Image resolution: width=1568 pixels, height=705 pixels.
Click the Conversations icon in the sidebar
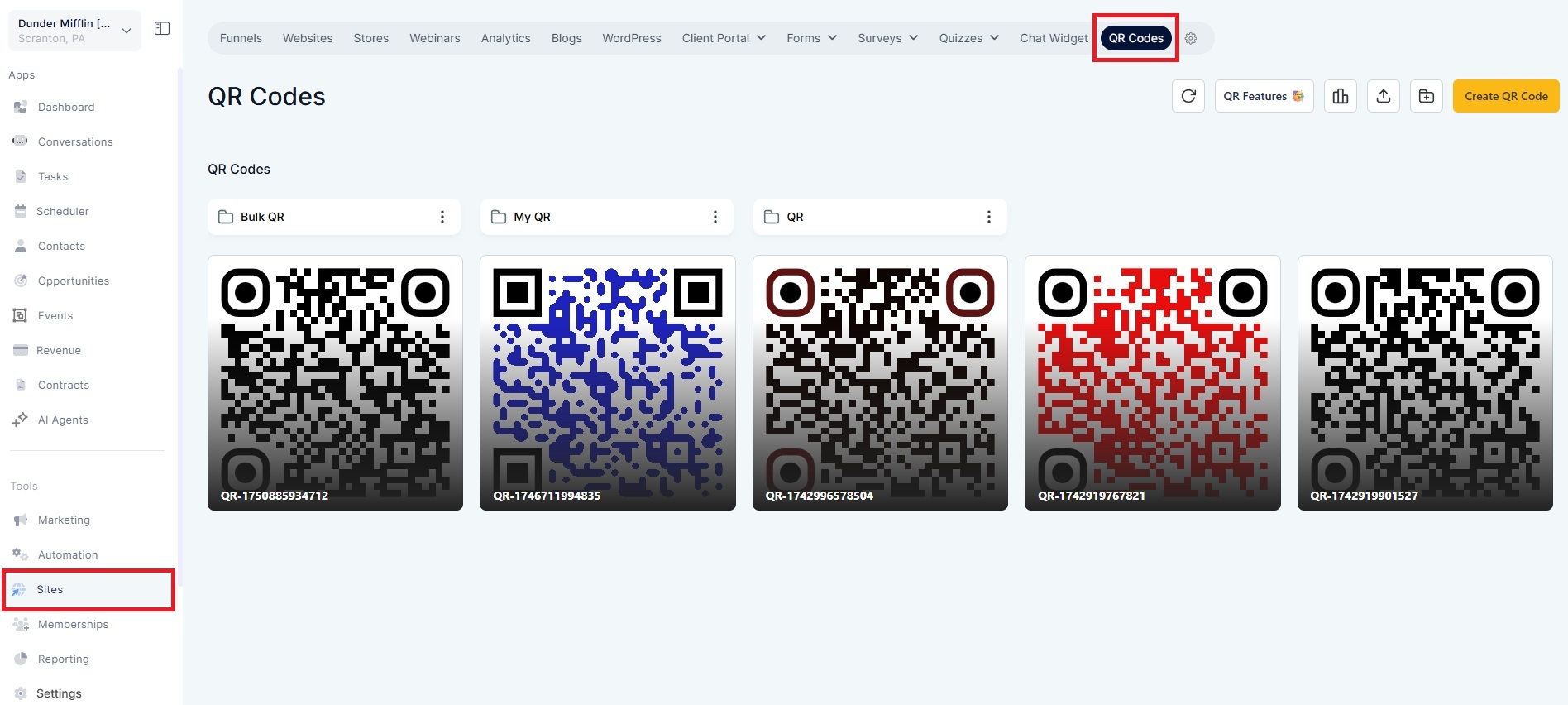(21, 141)
